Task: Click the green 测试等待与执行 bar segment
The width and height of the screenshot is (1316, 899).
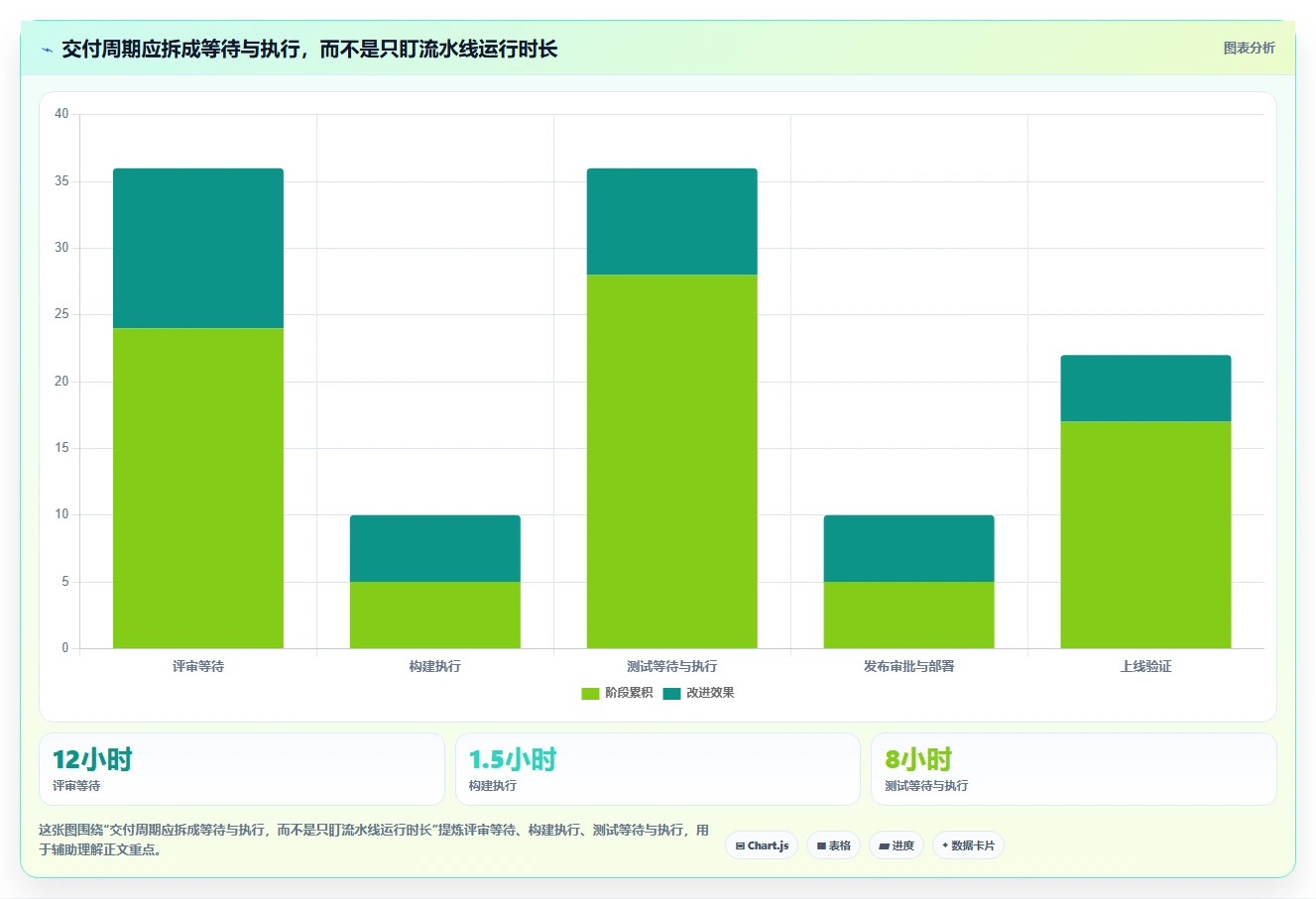Action: point(672,461)
